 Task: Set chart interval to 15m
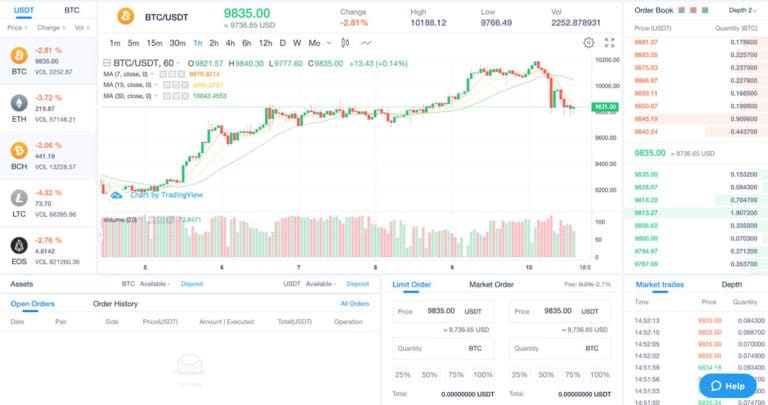tap(154, 43)
